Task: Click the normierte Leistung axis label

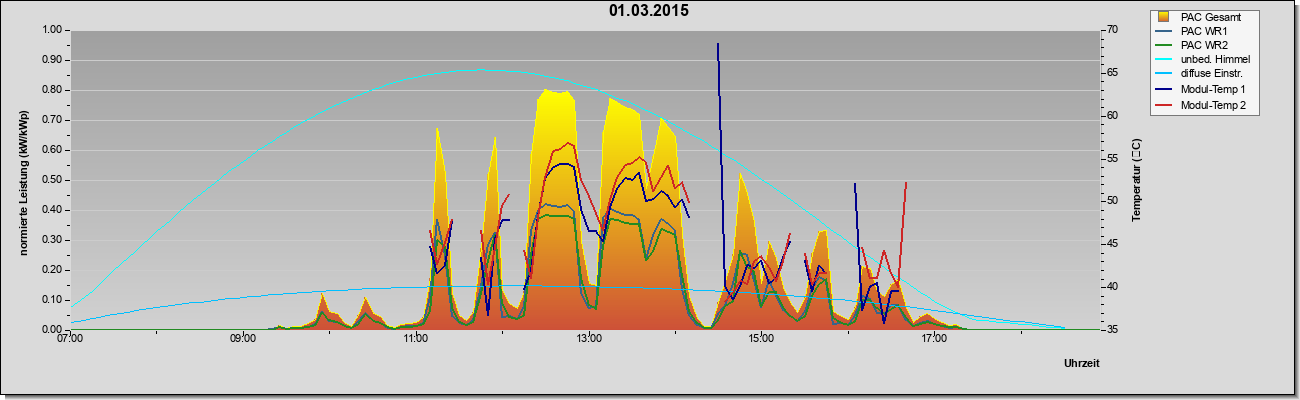Action: click(23, 180)
